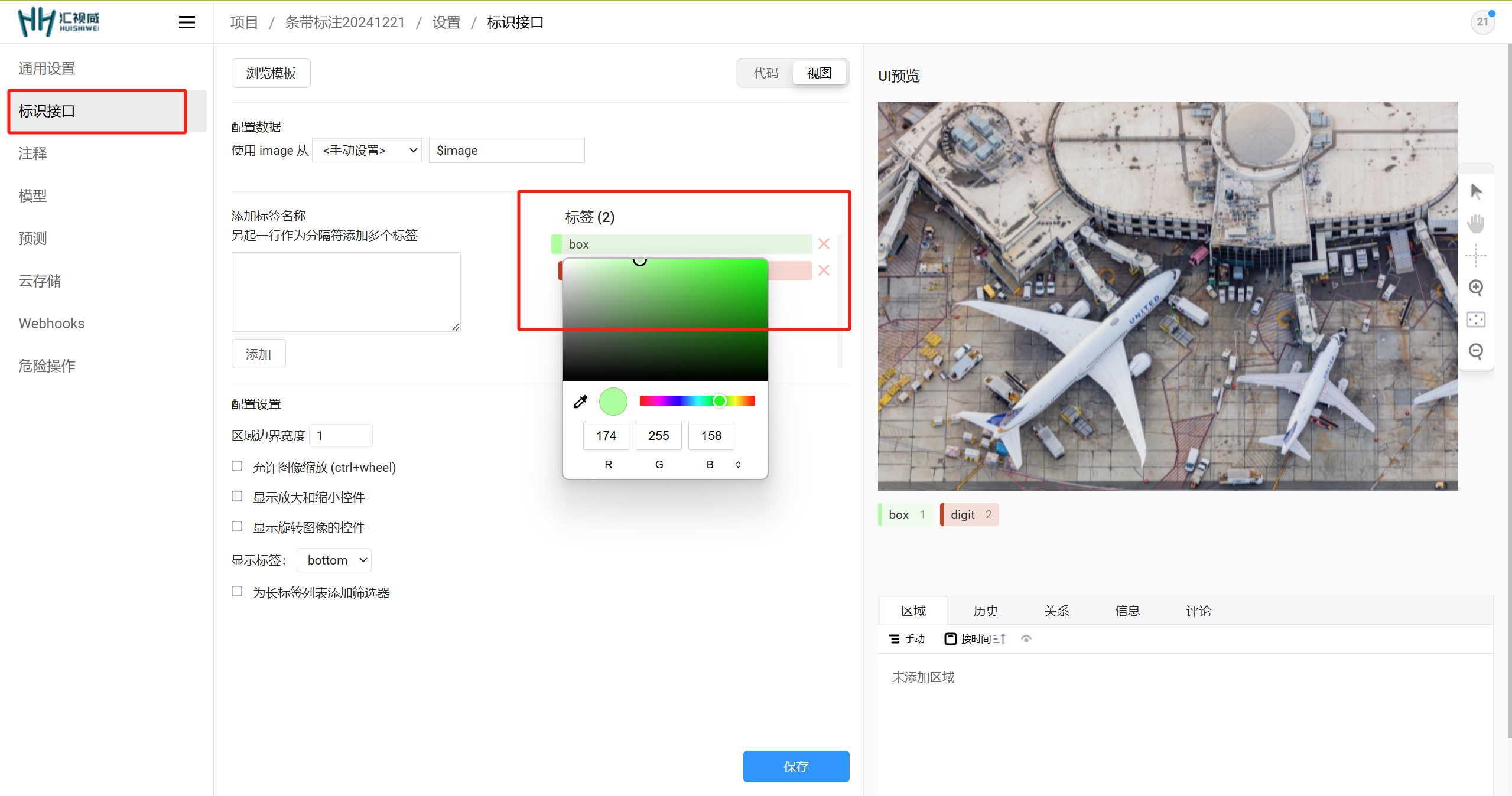The image size is (1512, 796).
Task: Delete the box label with X
Action: 824,244
